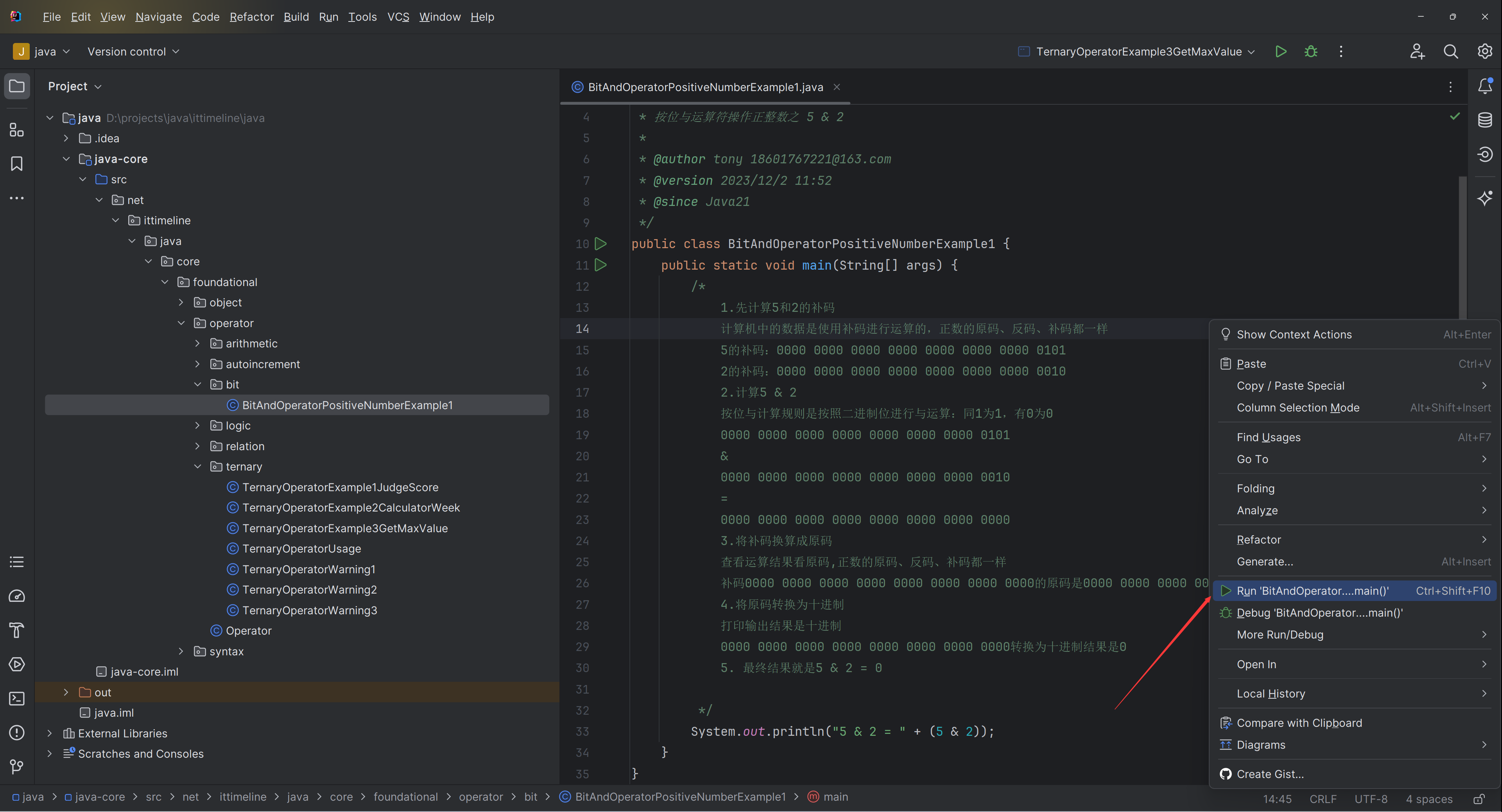Click the Debug bug icon in toolbar

click(x=1311, y=51)
